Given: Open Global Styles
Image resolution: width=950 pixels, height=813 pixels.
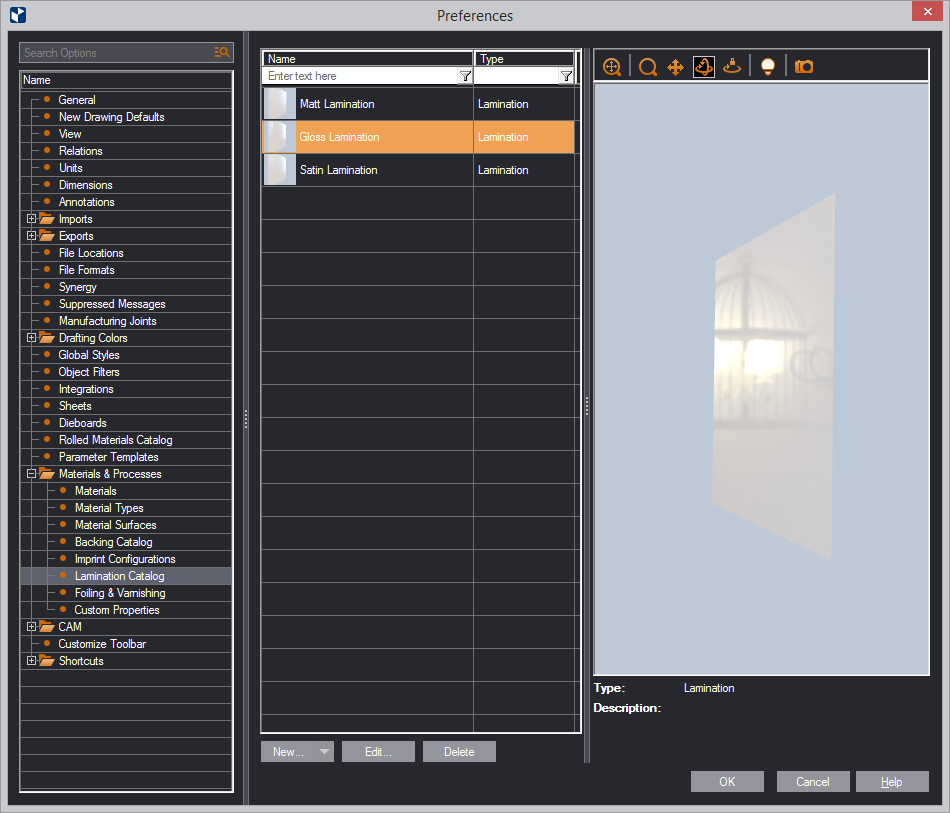Looking at the screenshot, I should (89, 354).
